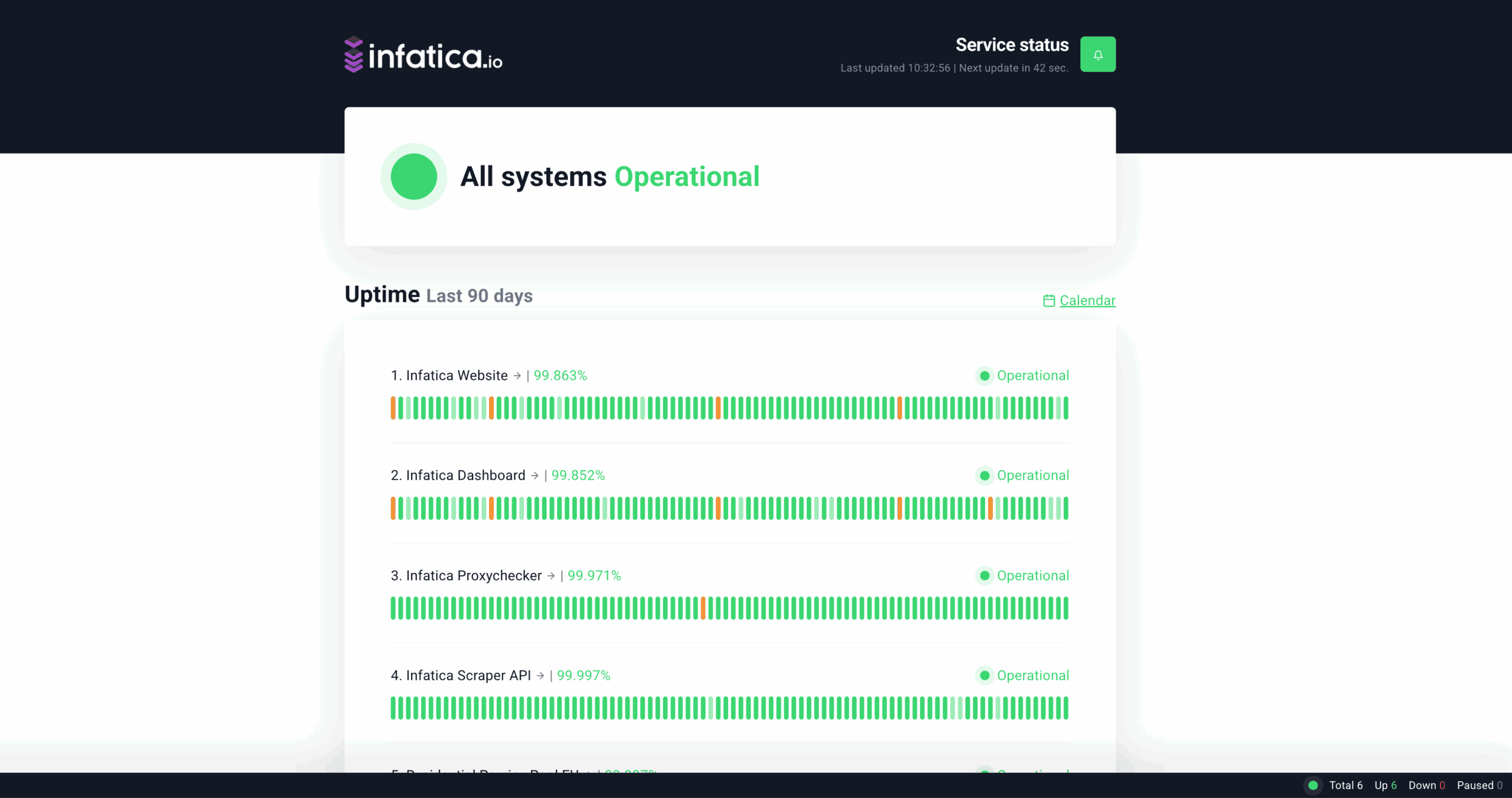Viewport: 1512px width, 798px height.
Task: Click the arrow icon next to Infatica Dashboard
Action: [535, 475]
